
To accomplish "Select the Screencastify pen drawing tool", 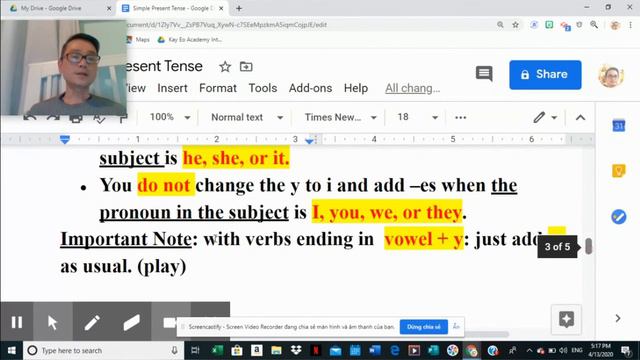I will pos(92,322).
